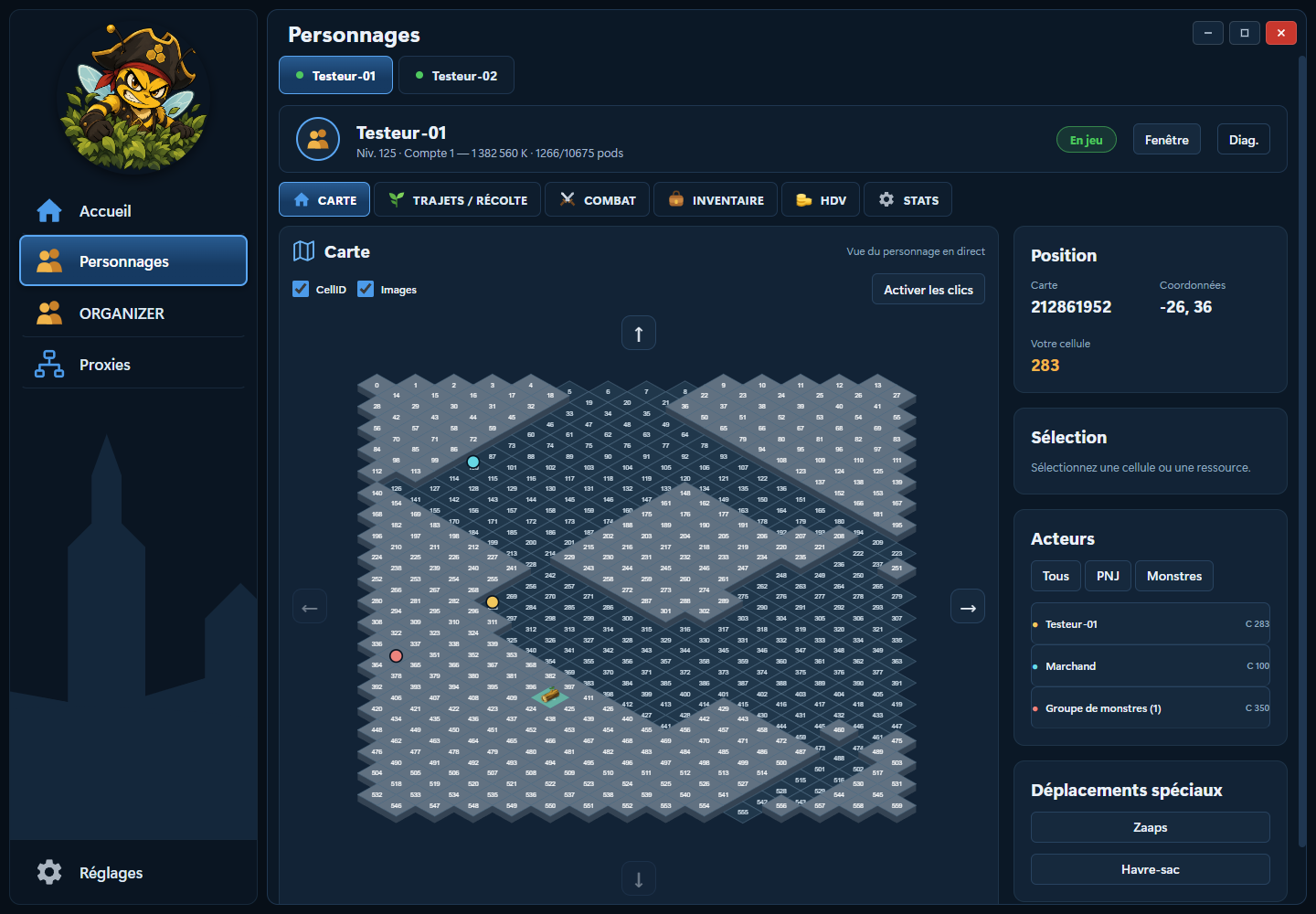Open ORGANIZER in the sidebar
The image size is (1316, 914).
click(133, 314)
